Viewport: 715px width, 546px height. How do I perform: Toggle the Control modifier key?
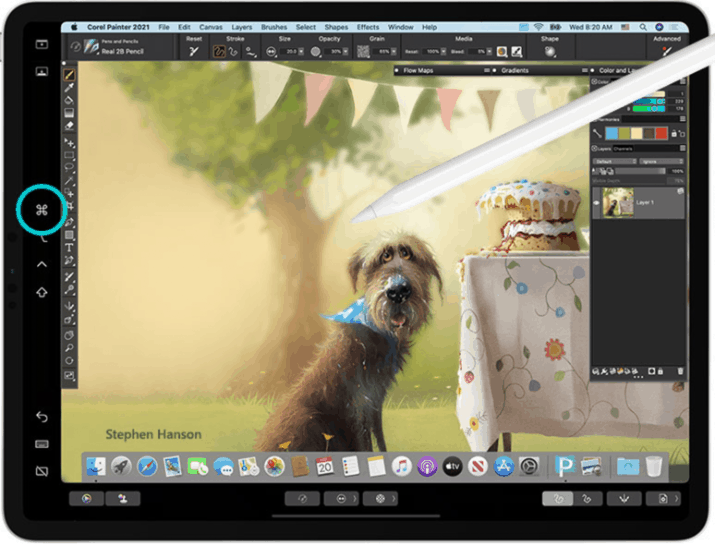[x=42, y=264]
